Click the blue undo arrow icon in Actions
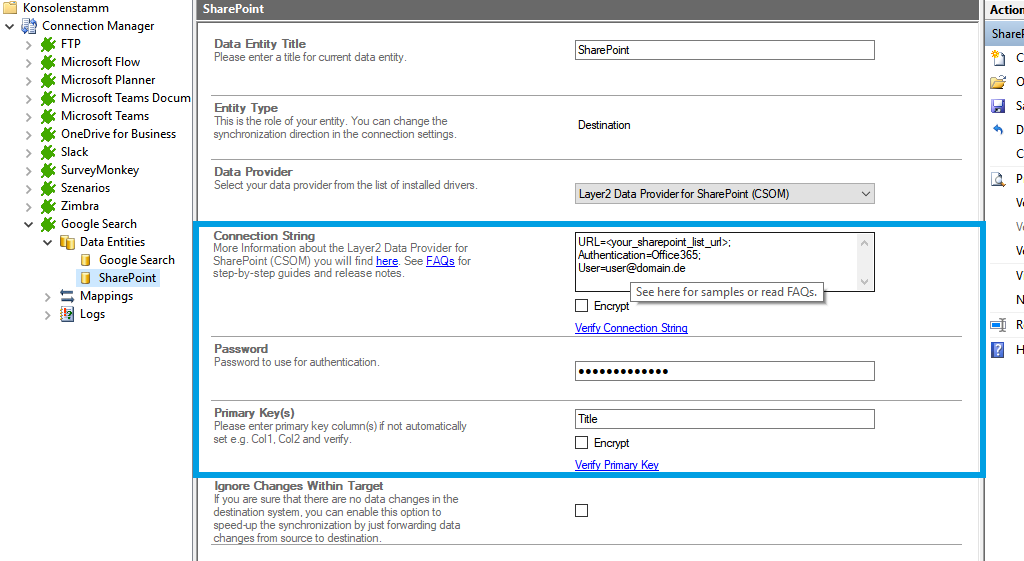The width and height of the screenshot is (1024, 561). [997, 130]
